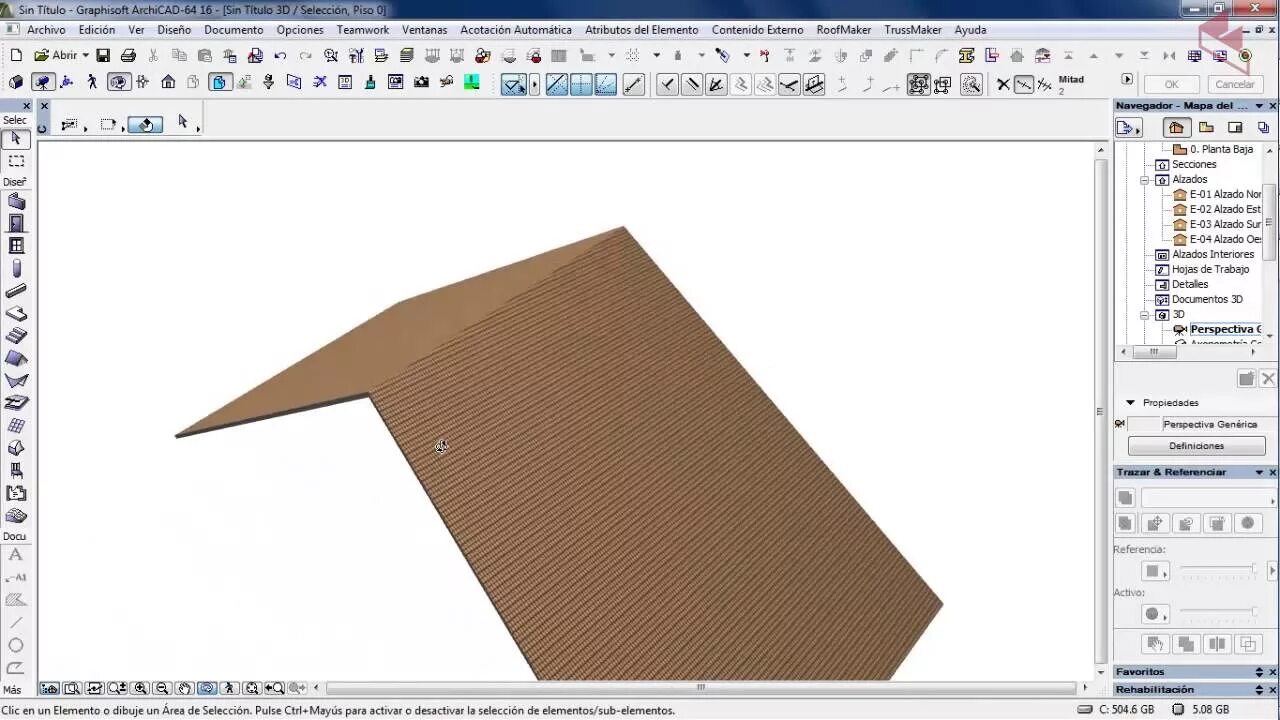The height and width of the screenshot is (720, 1280).
Task: Open the Documento menu
Action: coord(234,30)
